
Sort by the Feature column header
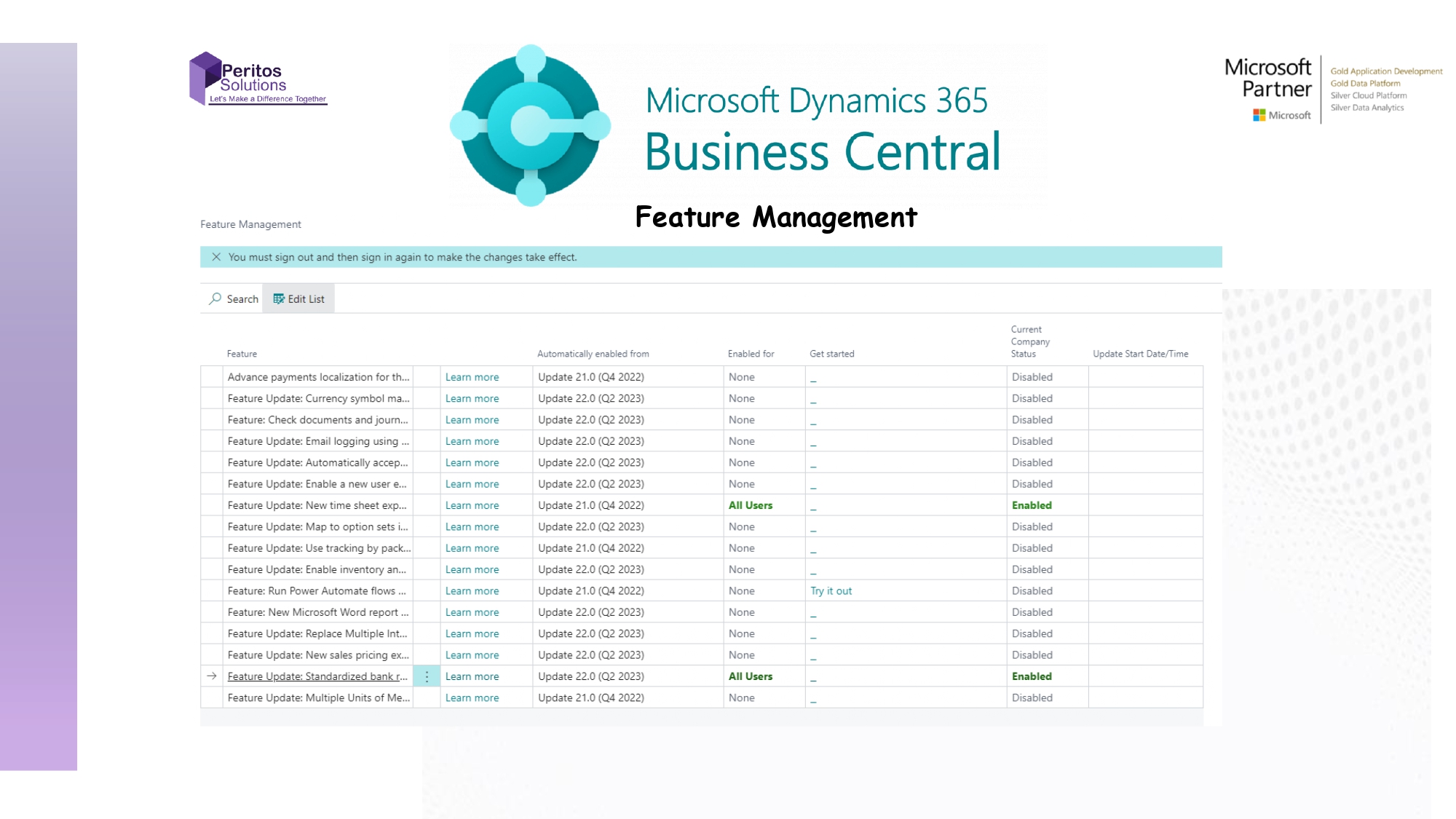[x=242, y=354]
